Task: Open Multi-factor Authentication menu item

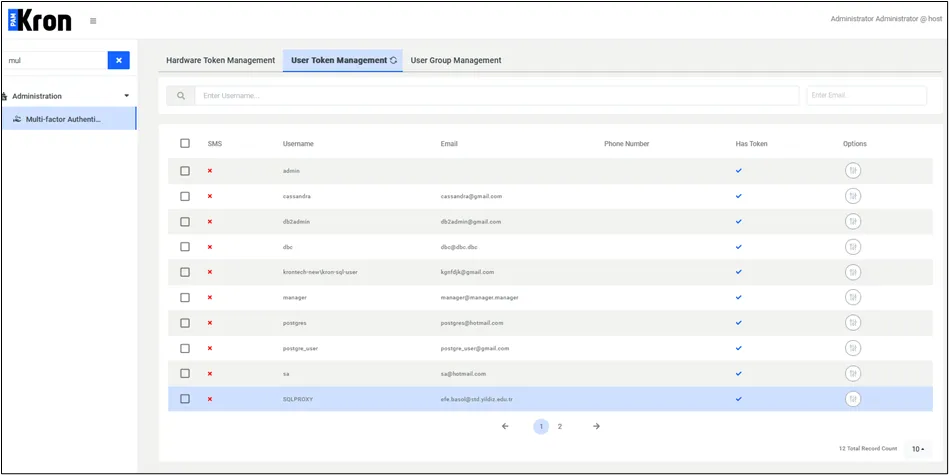Action: click(x=68, y=119)
